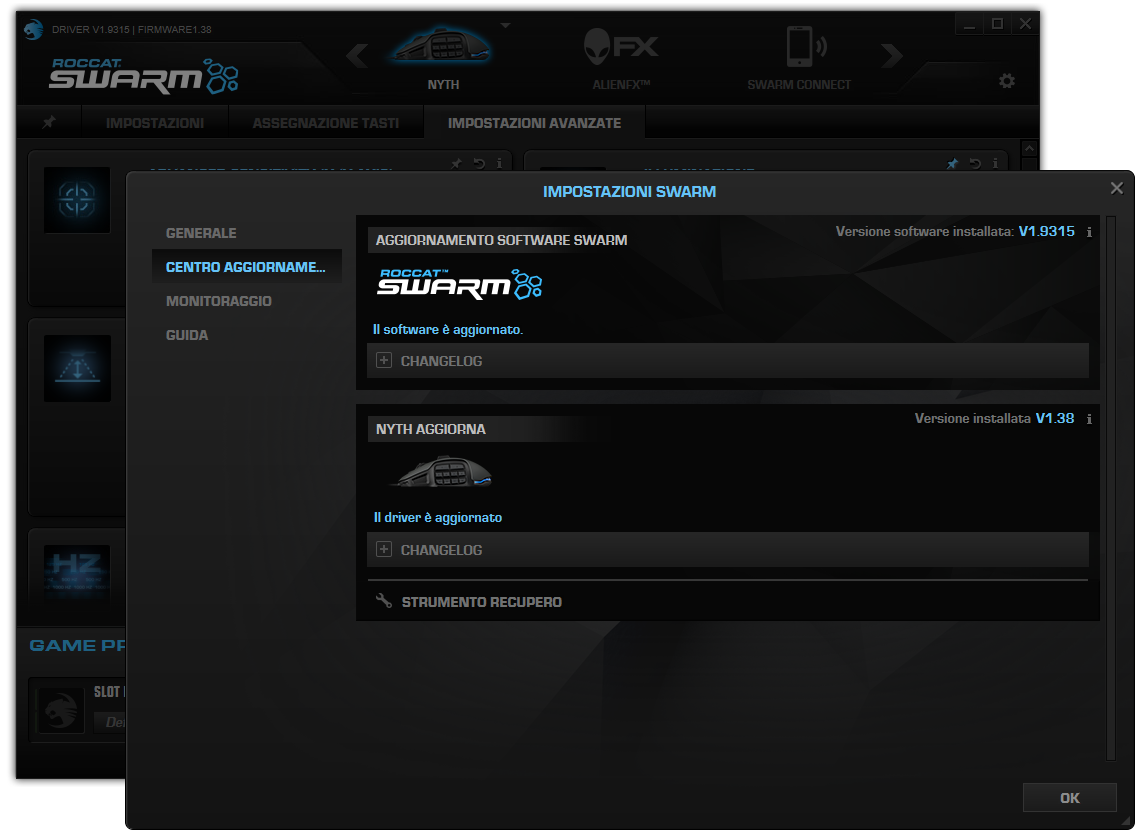Switch to IMPOSTAZIONI tab in main window
Image resolution: width=1145 pixels, height=840 pixels.
point(155,123)
